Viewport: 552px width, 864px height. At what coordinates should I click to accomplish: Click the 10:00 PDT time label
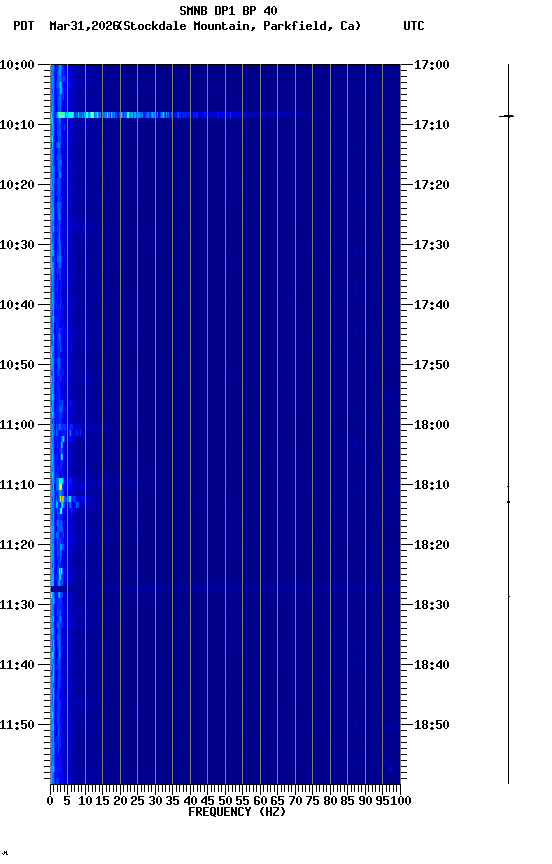[17, 65]
